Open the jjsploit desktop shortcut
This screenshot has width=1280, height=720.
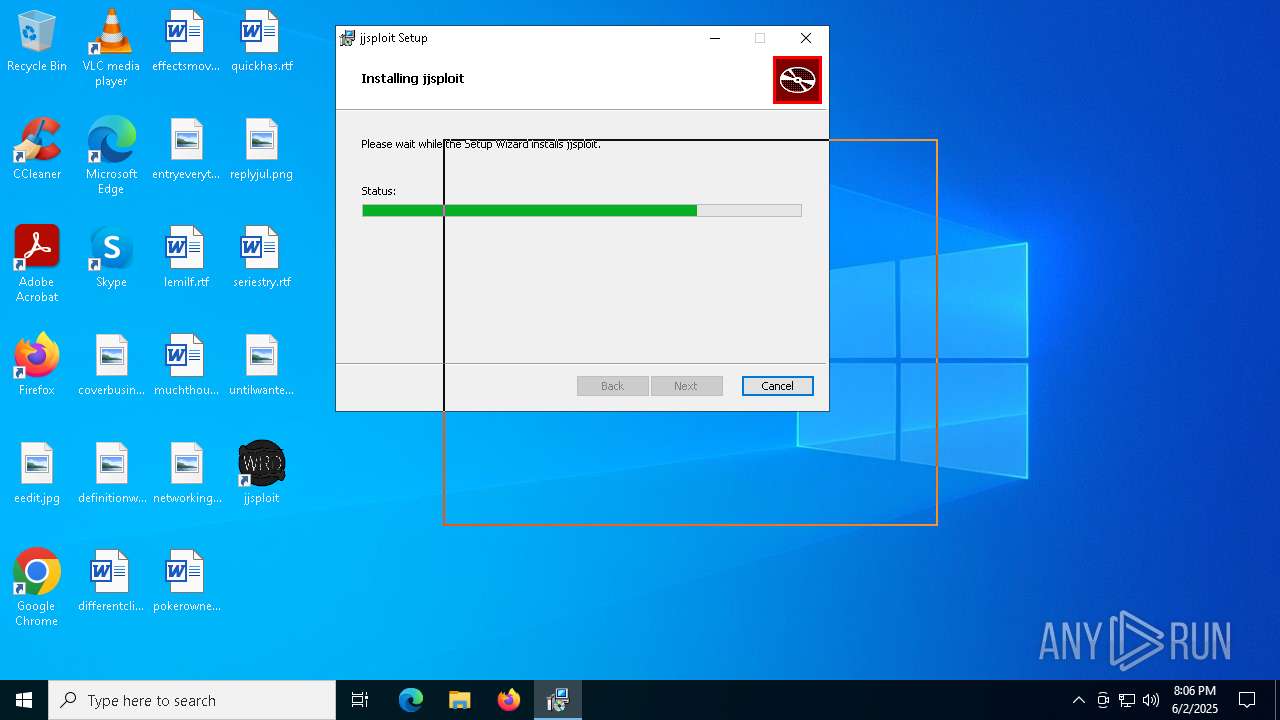coord(262,473)
